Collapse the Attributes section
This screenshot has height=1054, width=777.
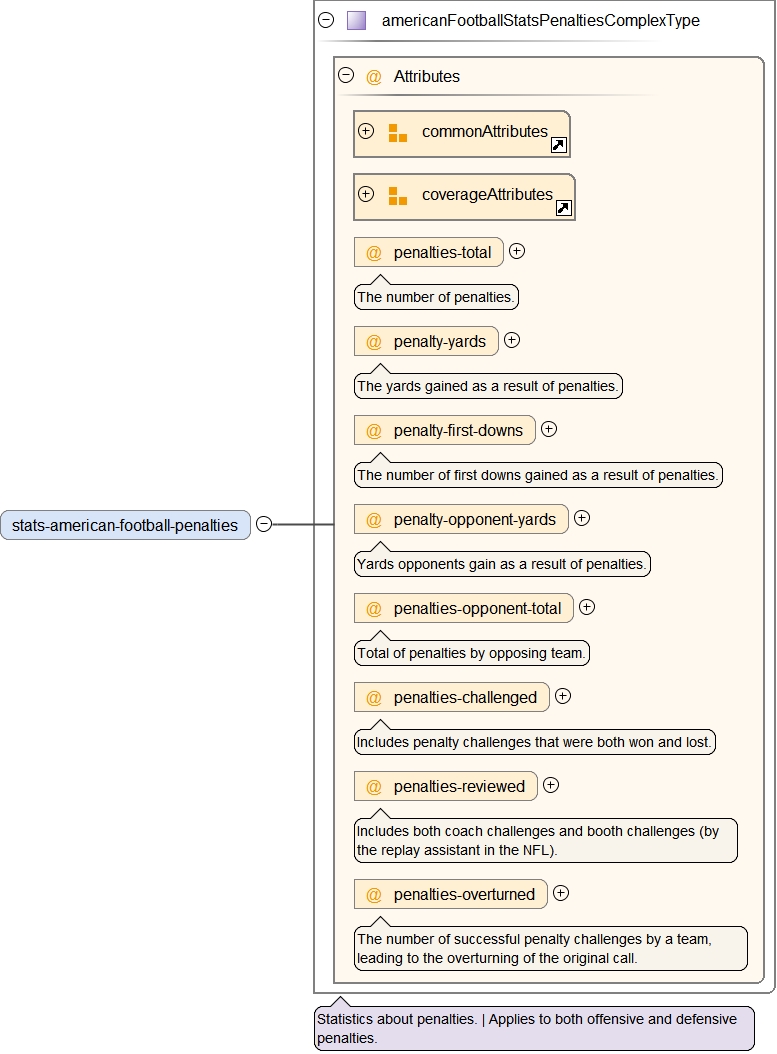tap(346, 75)
